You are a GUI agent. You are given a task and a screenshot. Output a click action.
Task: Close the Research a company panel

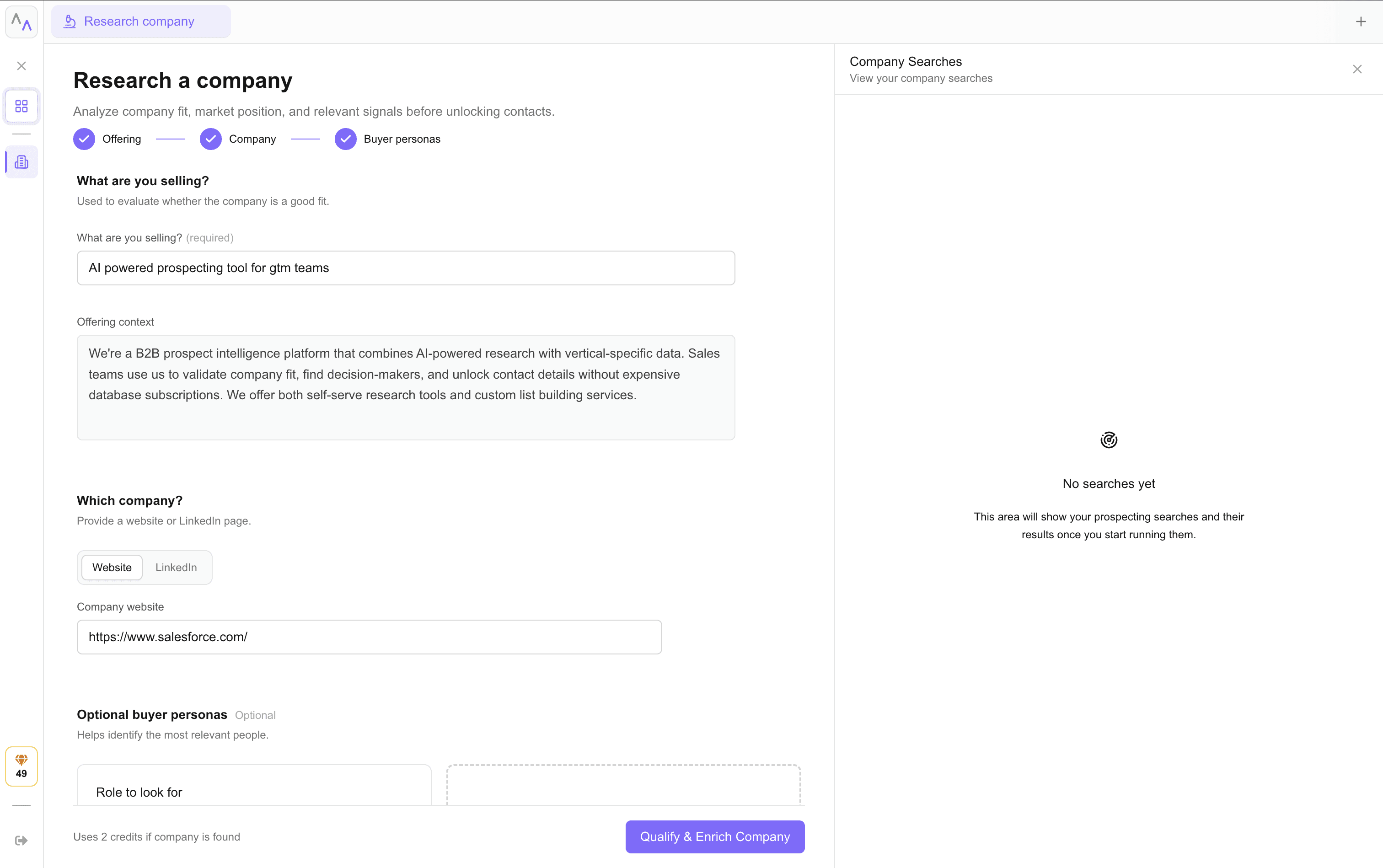tap(21, 65)
